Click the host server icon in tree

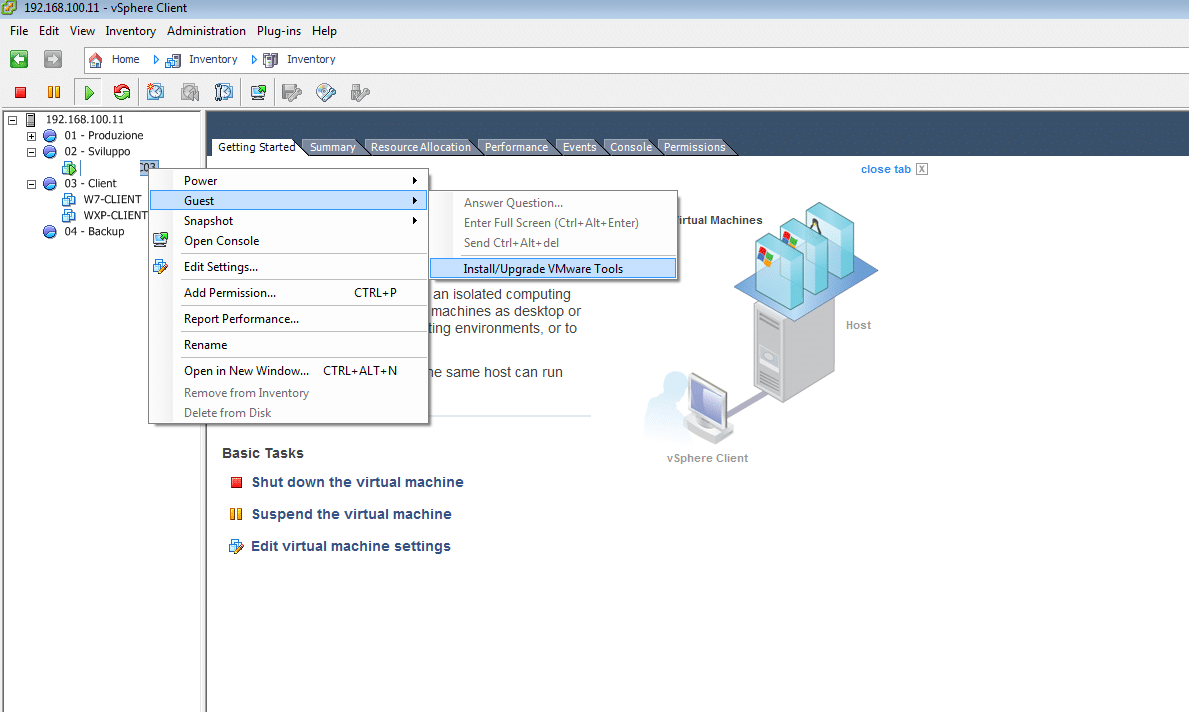pos(31,120)
